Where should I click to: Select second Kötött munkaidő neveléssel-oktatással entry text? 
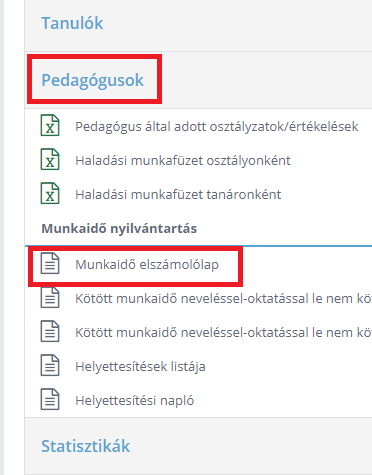coord(224,333)
